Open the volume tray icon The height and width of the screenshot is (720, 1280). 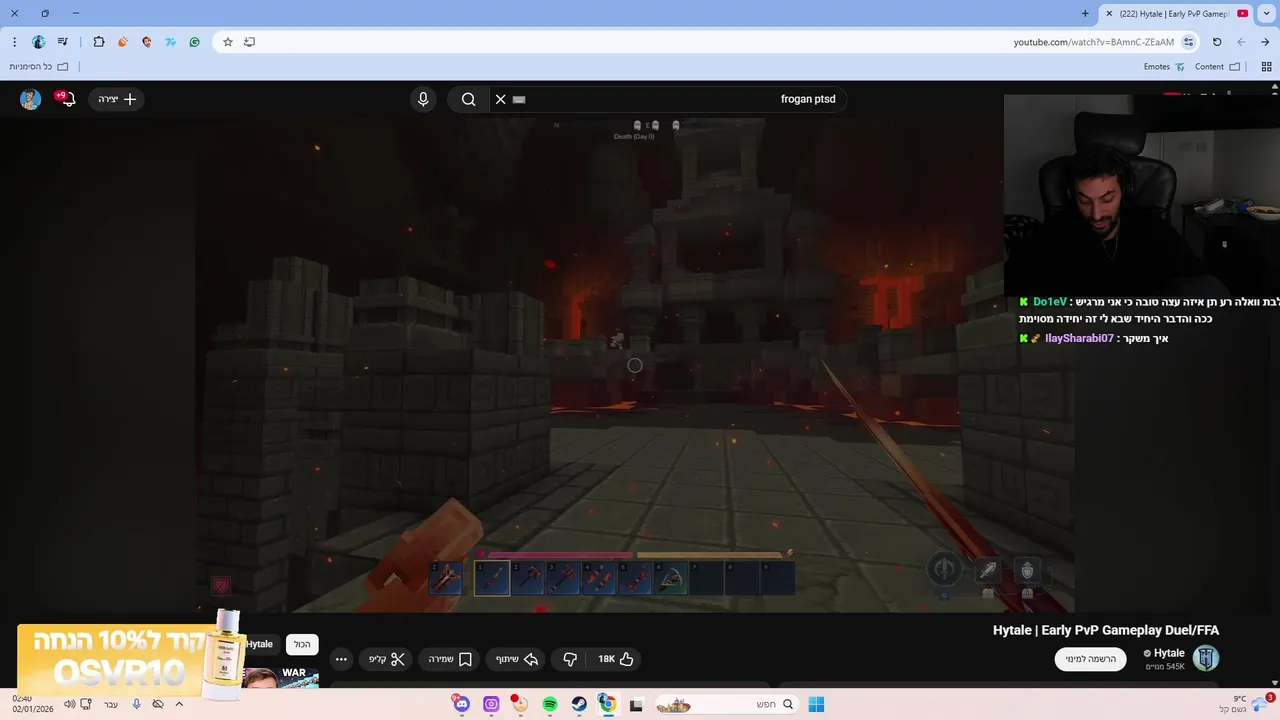[x=69, y=704]
